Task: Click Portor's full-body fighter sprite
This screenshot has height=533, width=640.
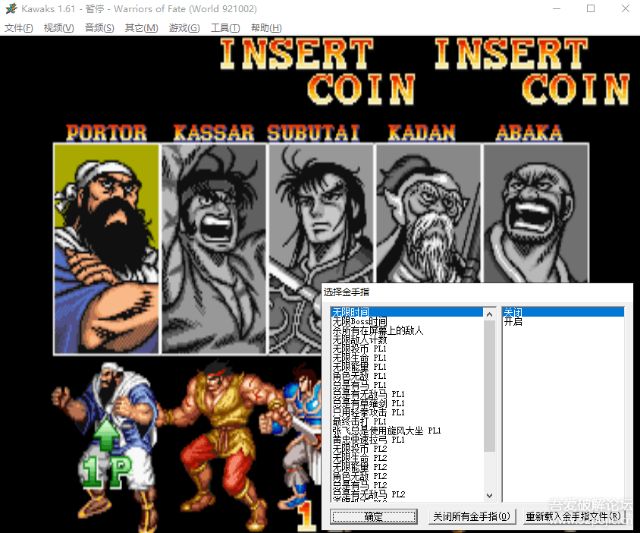Action: [x=107, y=443]
